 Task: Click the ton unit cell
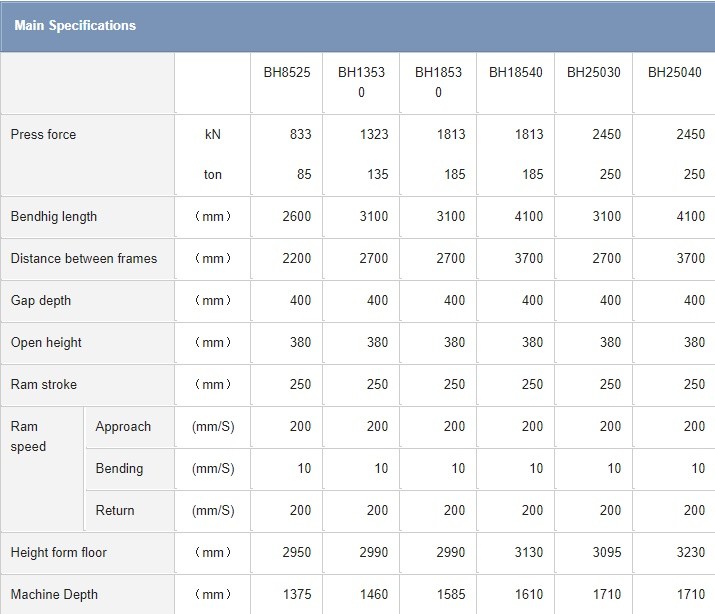212,175
